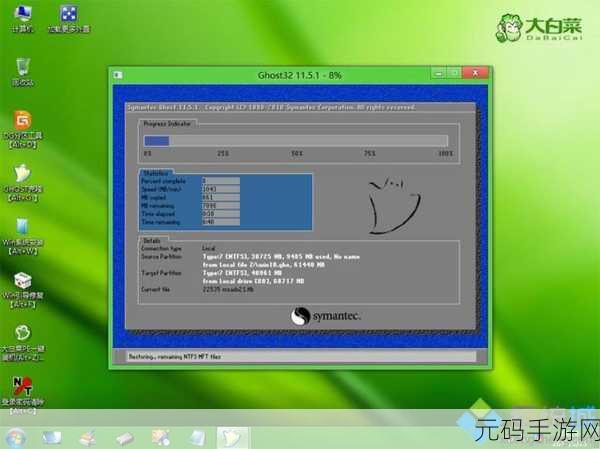This screenshot has width=600, height=449.
Task: Open the Start orb on the taskbar
Action: pyautogui.click(x=16, y=438)
